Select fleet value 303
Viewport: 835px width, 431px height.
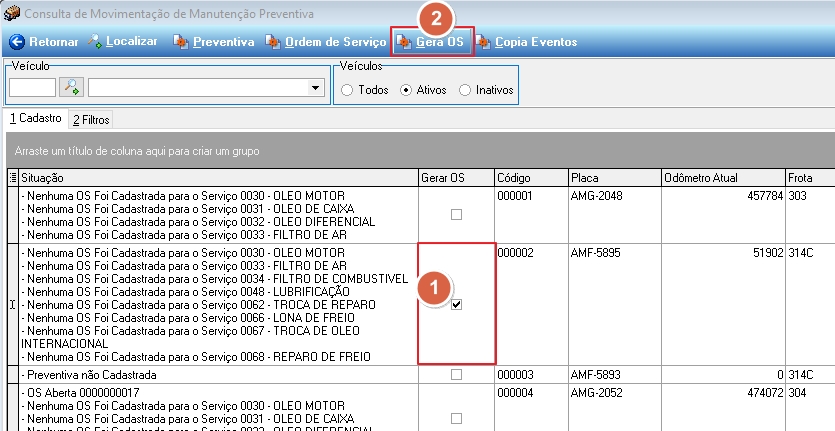(x=798, y=196)
